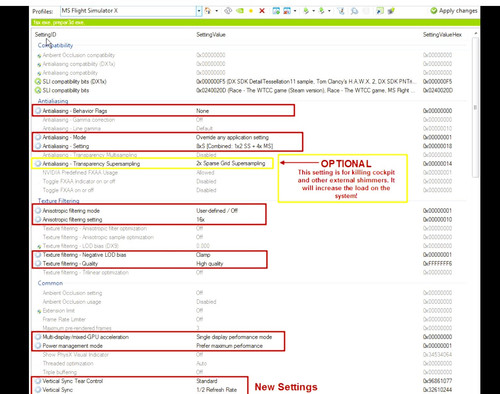Click the Apply changes button
The width and height of the screenshot is (500, 394).
click(x=454, y=11)
